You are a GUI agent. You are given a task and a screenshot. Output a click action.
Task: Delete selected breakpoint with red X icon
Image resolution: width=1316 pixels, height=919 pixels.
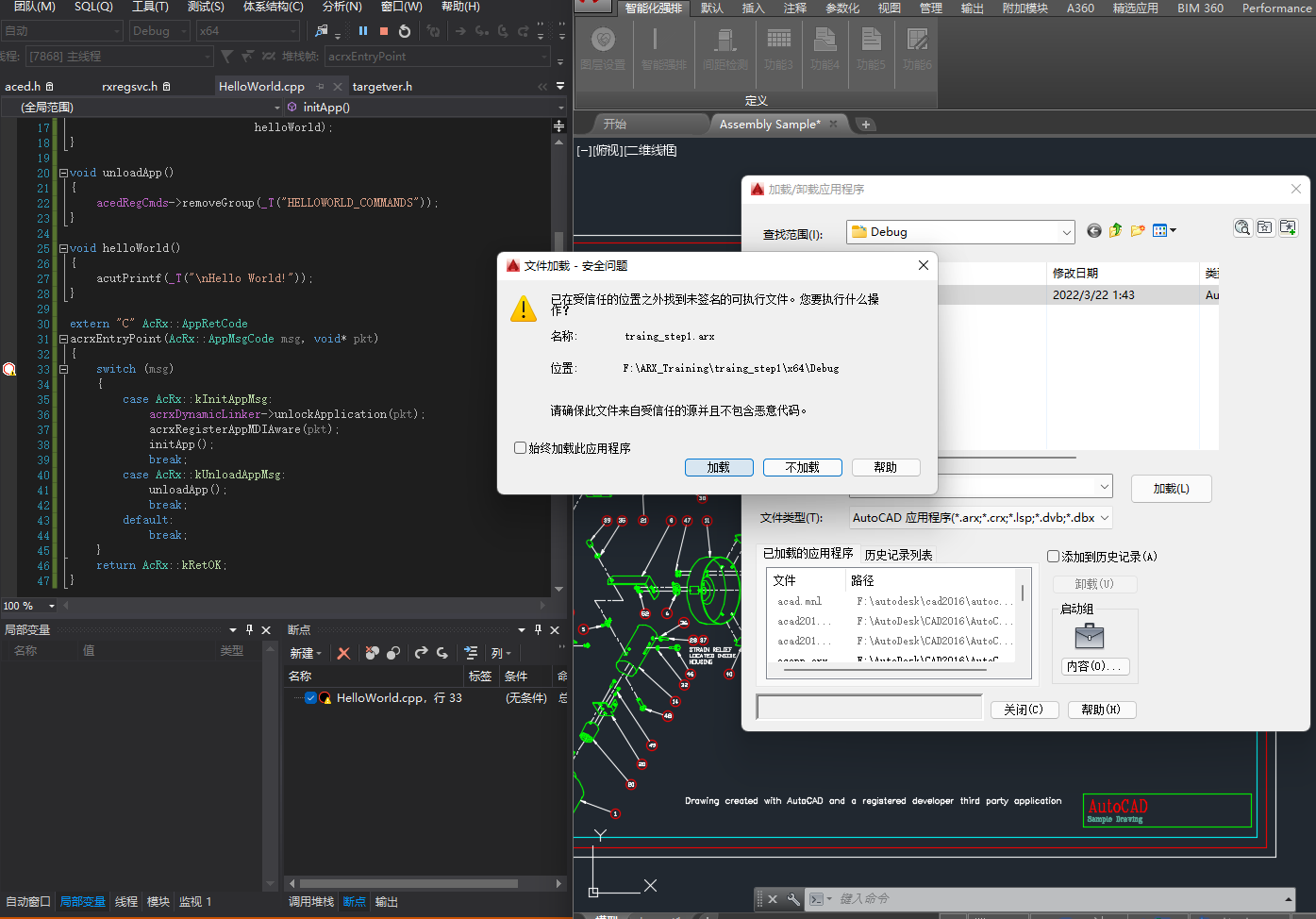point(343,653)
